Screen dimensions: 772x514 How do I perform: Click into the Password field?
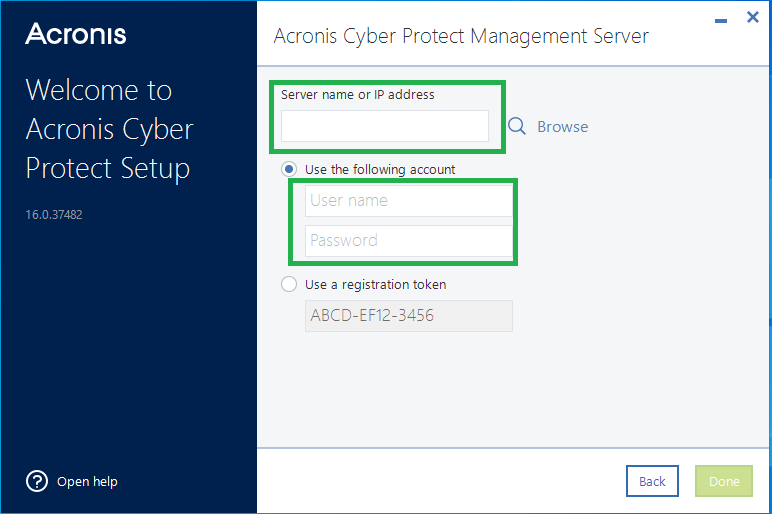408,240
